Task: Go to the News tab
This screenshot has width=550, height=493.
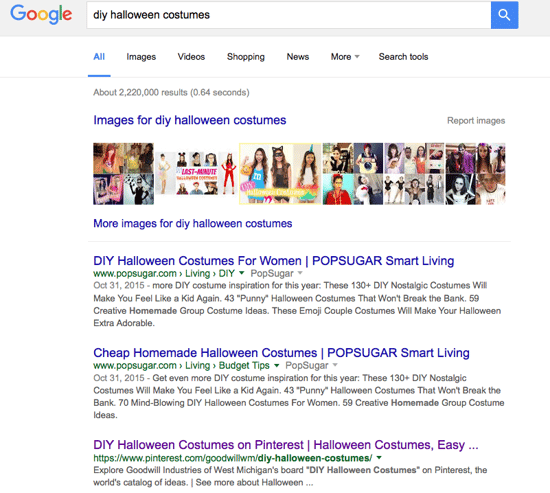Action: coord(298,56)
